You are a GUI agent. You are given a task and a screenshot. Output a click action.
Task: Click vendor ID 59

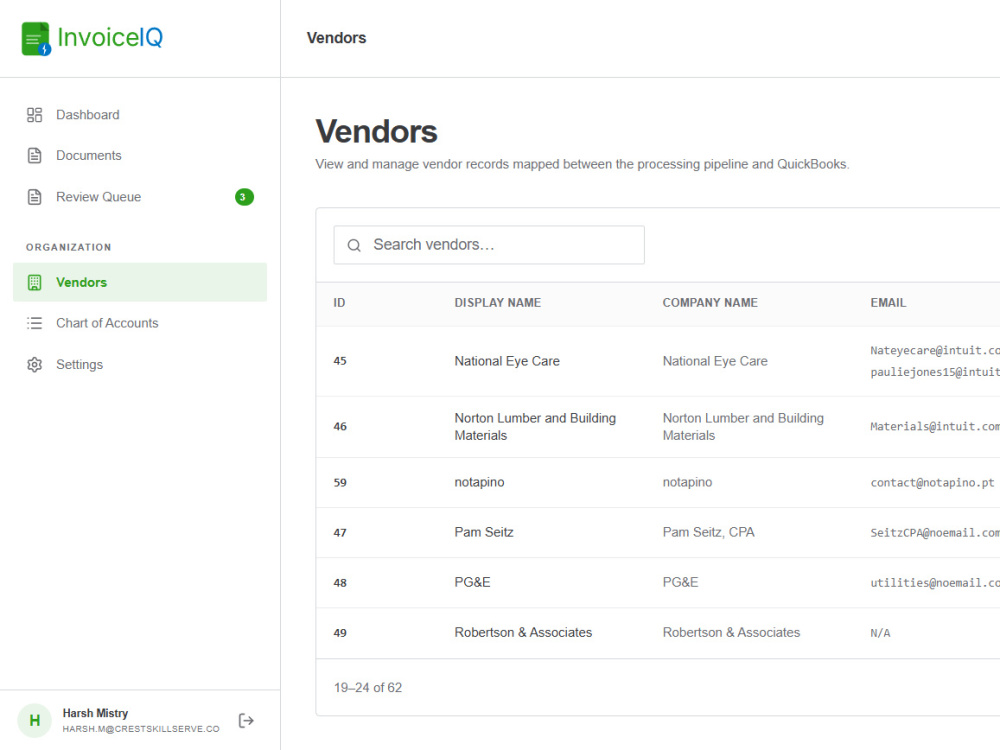[340, 483]
